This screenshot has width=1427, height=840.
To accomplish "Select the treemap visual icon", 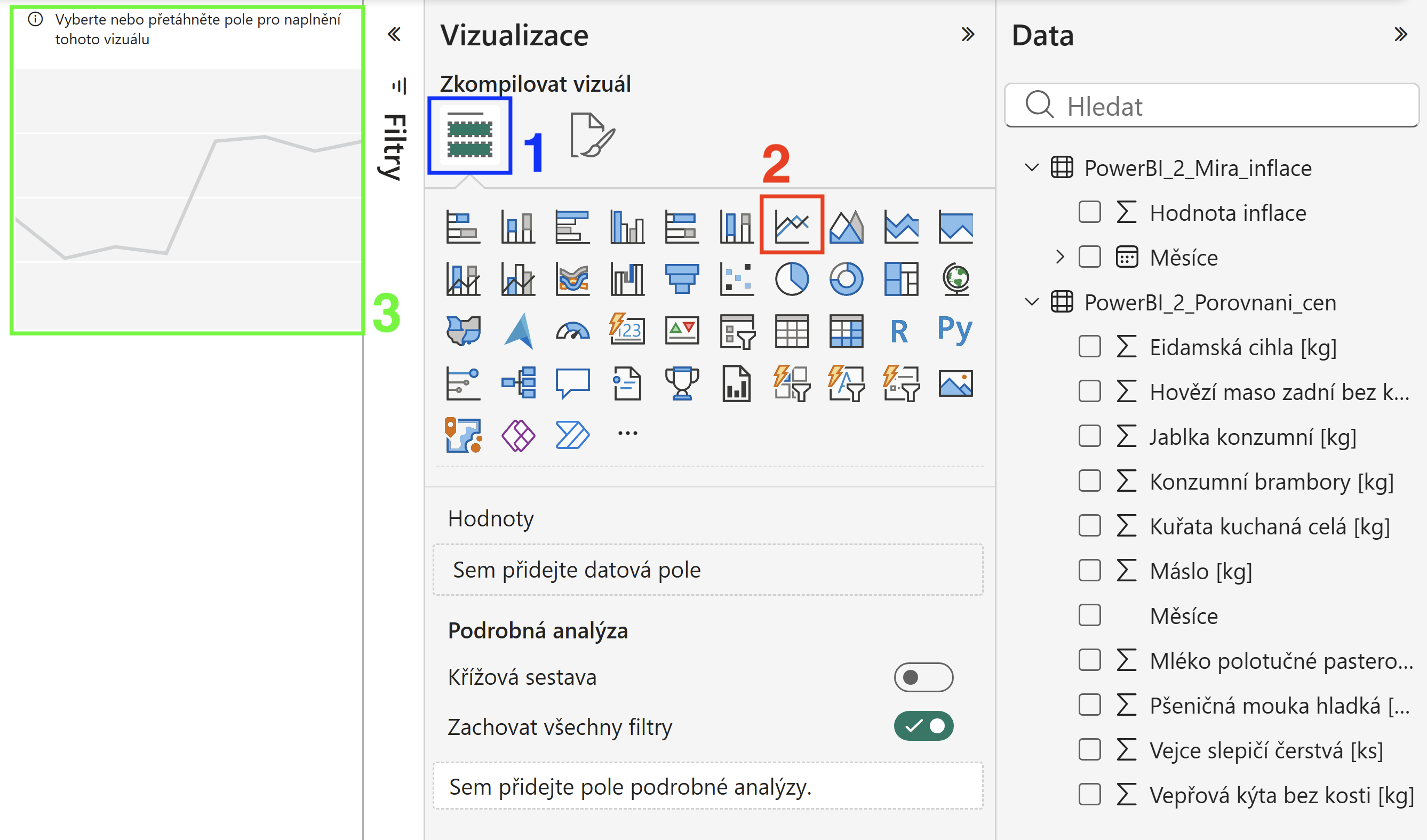I will point(900,278).
